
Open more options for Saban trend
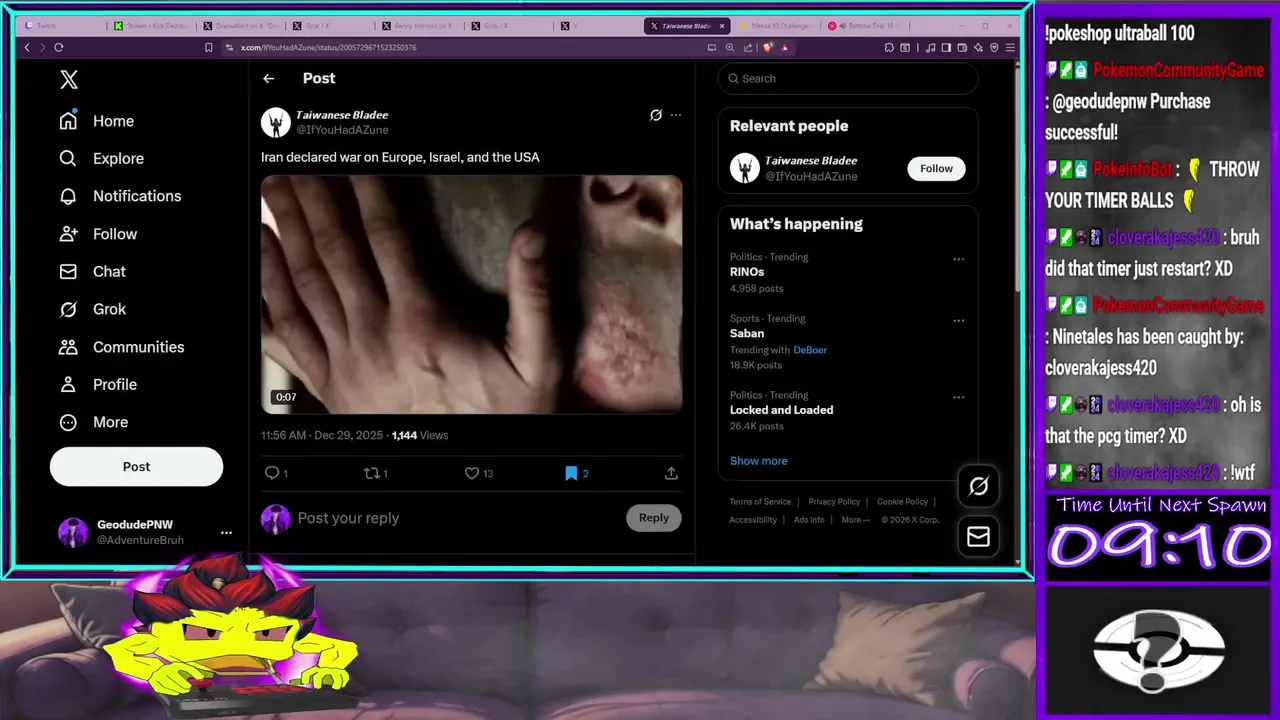coord(959,321)
